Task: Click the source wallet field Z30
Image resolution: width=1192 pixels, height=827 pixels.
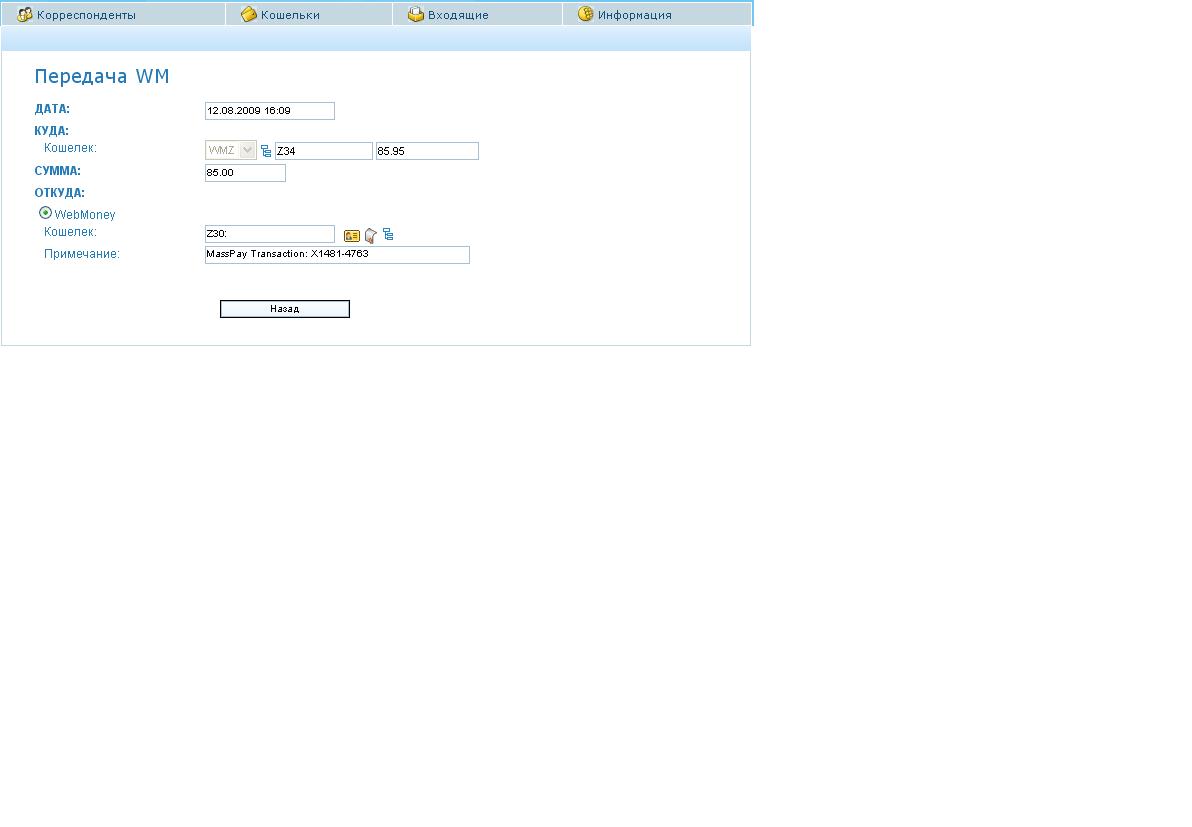Action: 270,234
